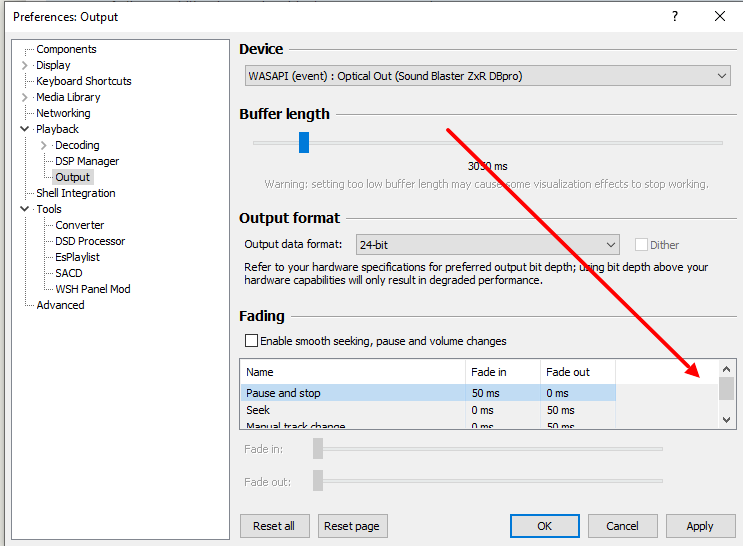Viewport: 743px width, 546px height.
Task: Collapse the Playback tree node
Action: tap(25, 129)
